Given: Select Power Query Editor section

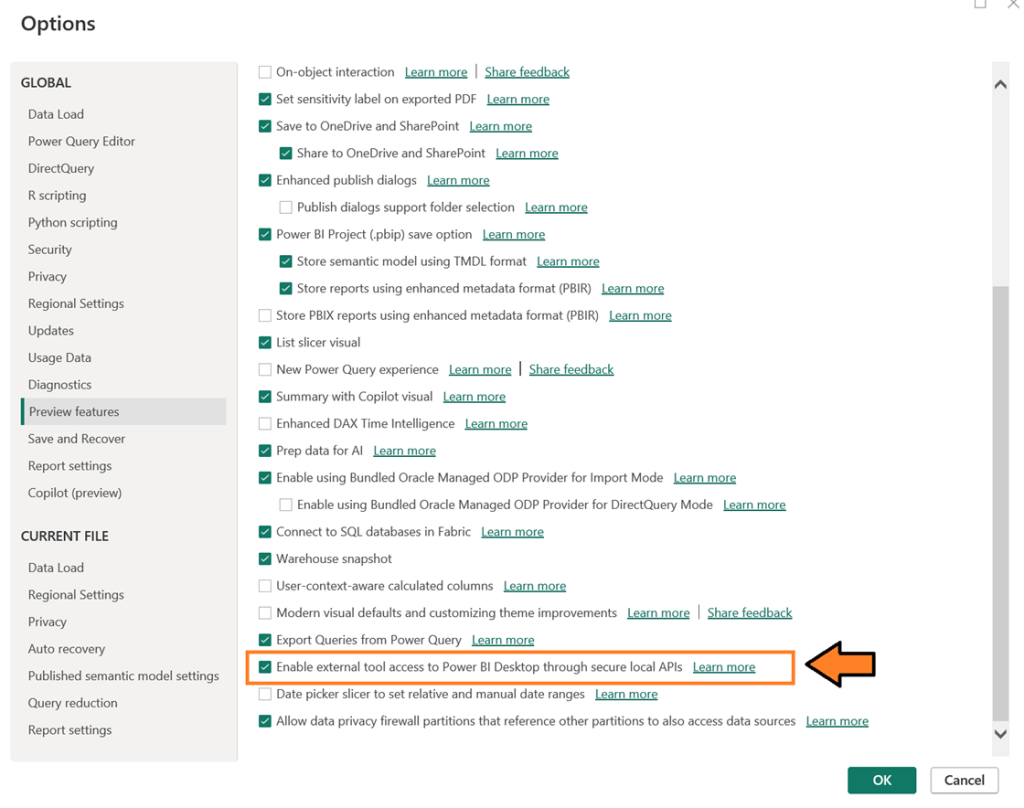Looking at the screenshot, I should [x=81, y=141].
